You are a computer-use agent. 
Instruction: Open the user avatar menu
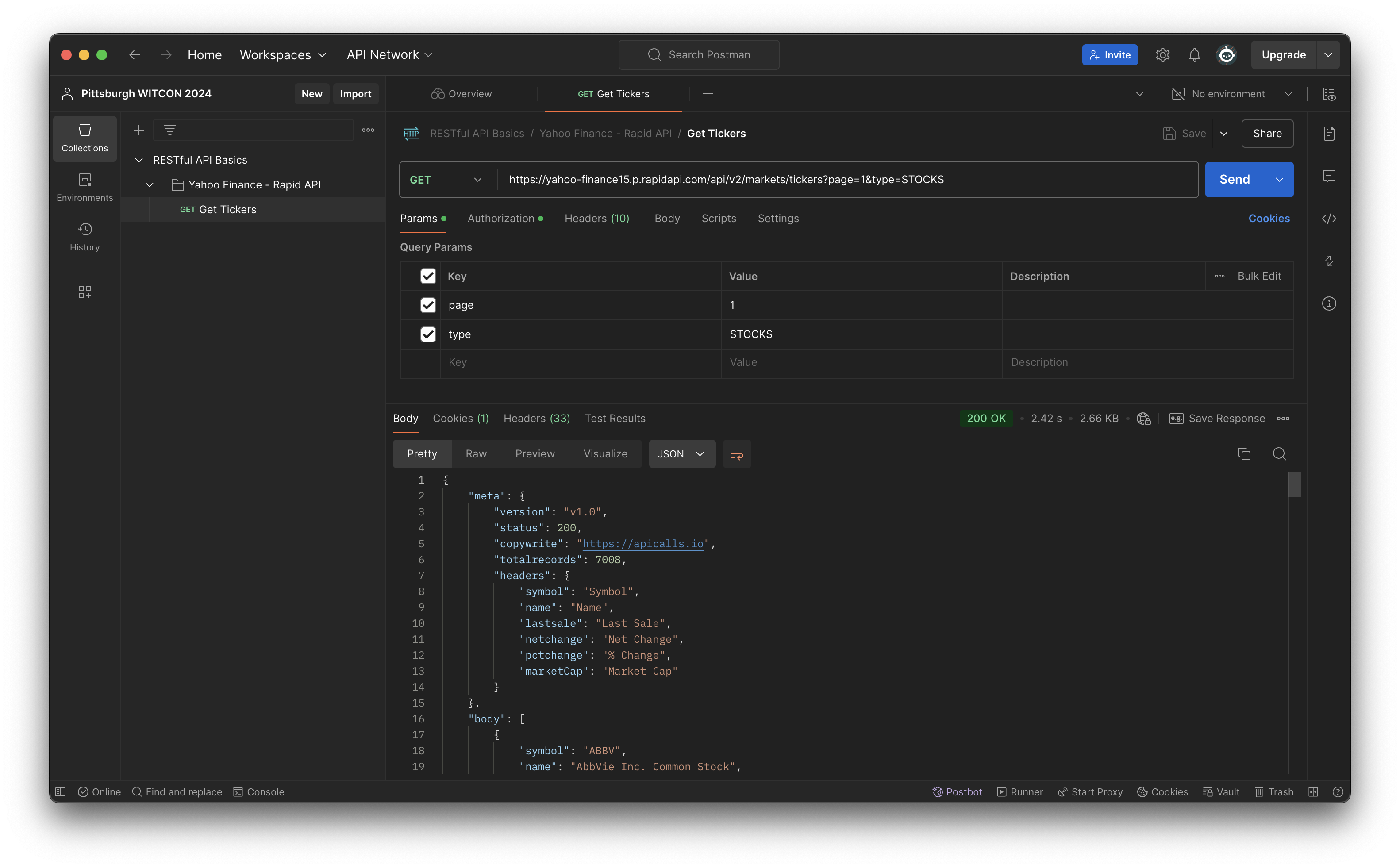(1226, 54)
